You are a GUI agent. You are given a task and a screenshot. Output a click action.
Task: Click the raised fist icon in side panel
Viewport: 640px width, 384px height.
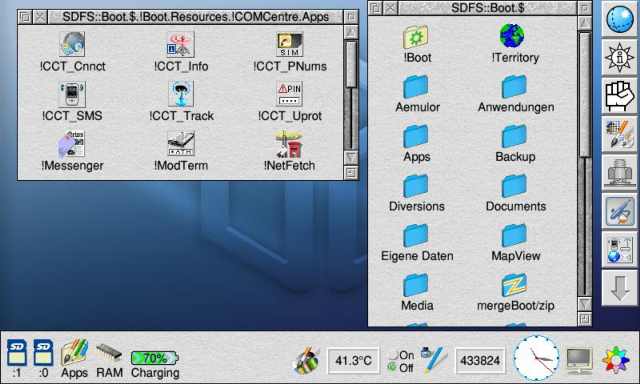620,96
